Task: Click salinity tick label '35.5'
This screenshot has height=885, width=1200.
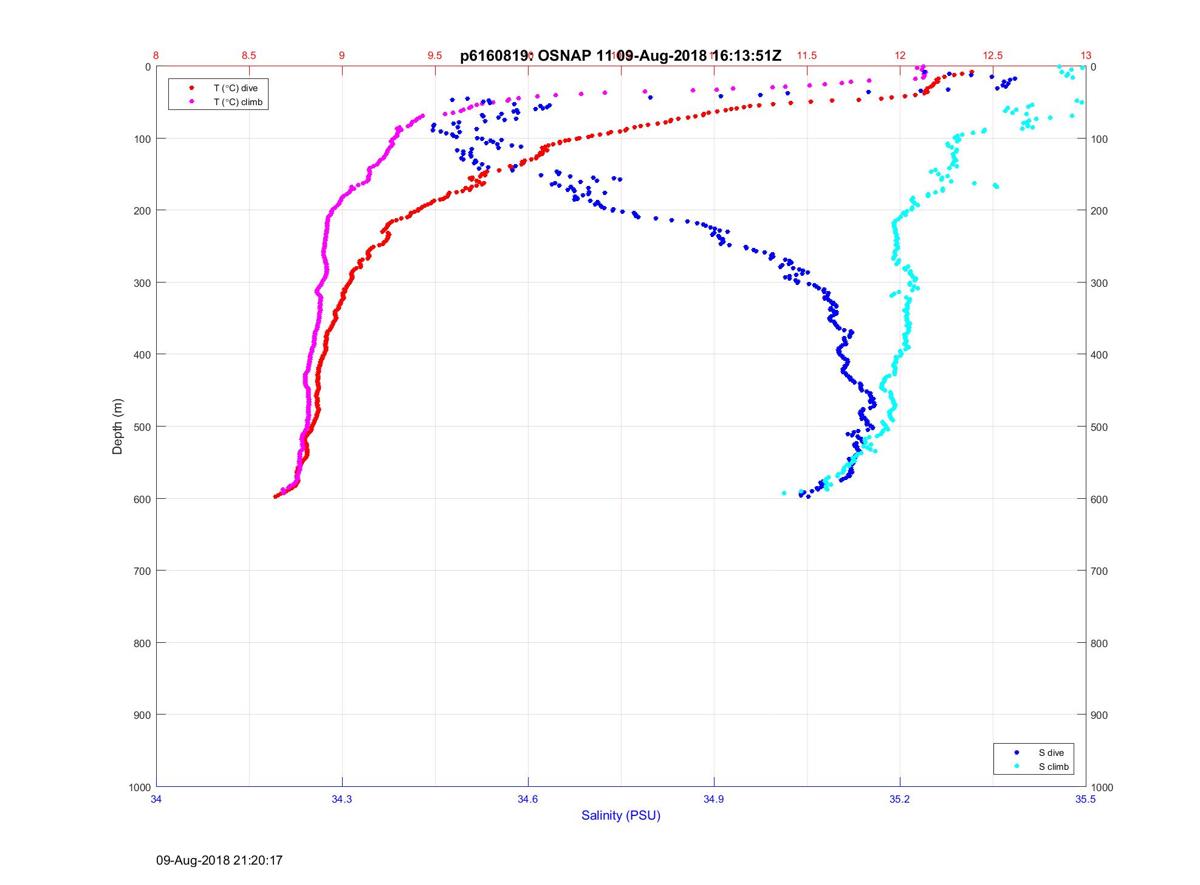Action: (1085, 800)
